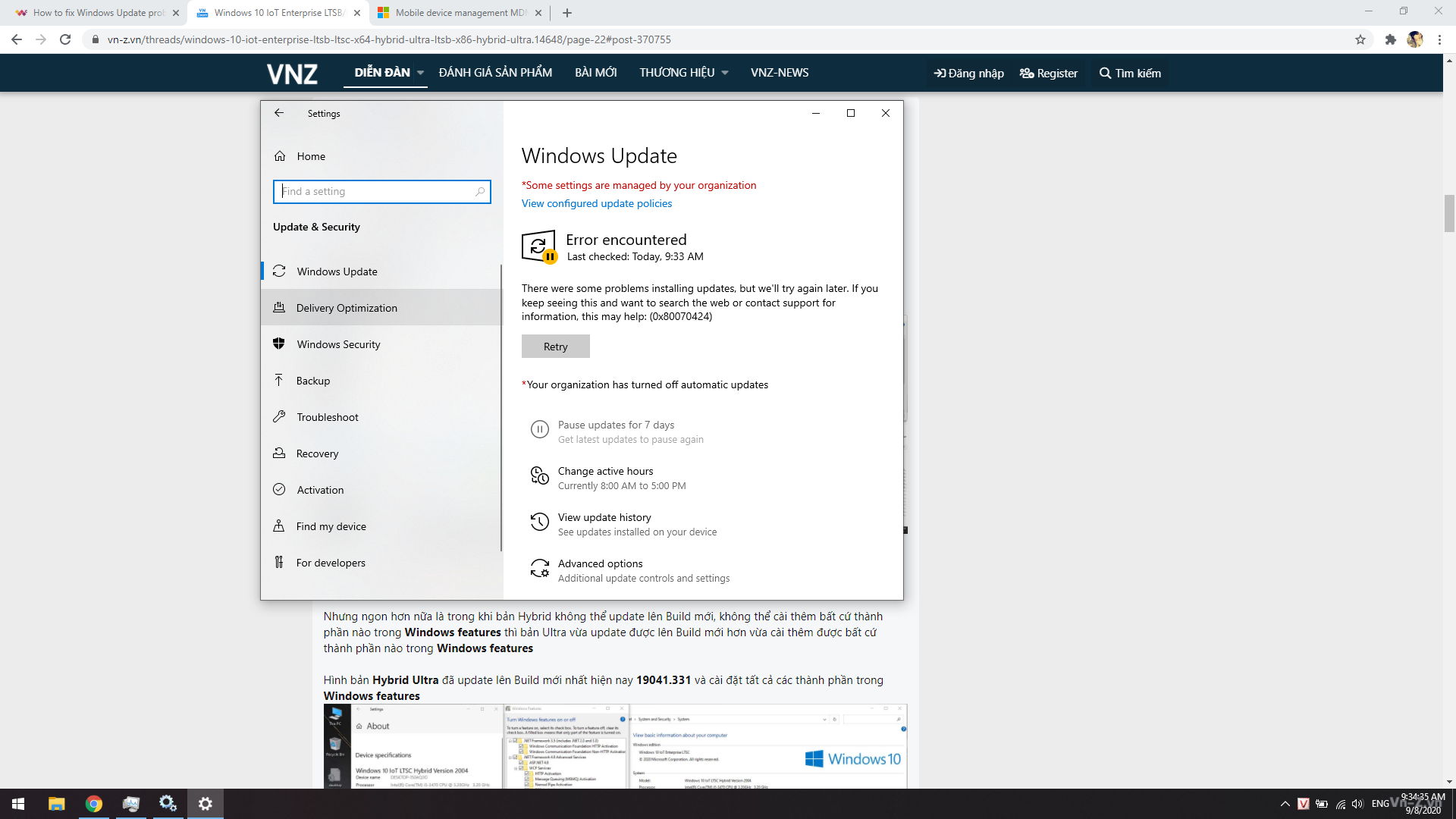
Task: Click Tìm kiếm search button
Action: [x=1130, y=73]
